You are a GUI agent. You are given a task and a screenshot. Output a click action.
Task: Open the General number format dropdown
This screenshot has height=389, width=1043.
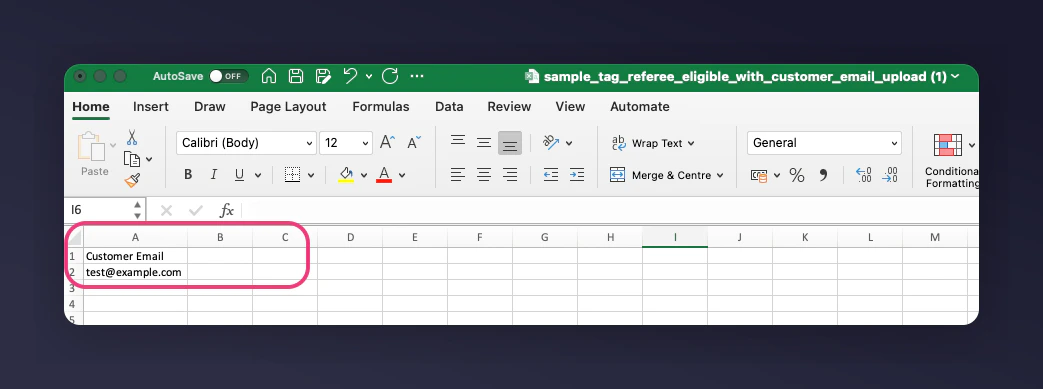[x=823, y=143]
